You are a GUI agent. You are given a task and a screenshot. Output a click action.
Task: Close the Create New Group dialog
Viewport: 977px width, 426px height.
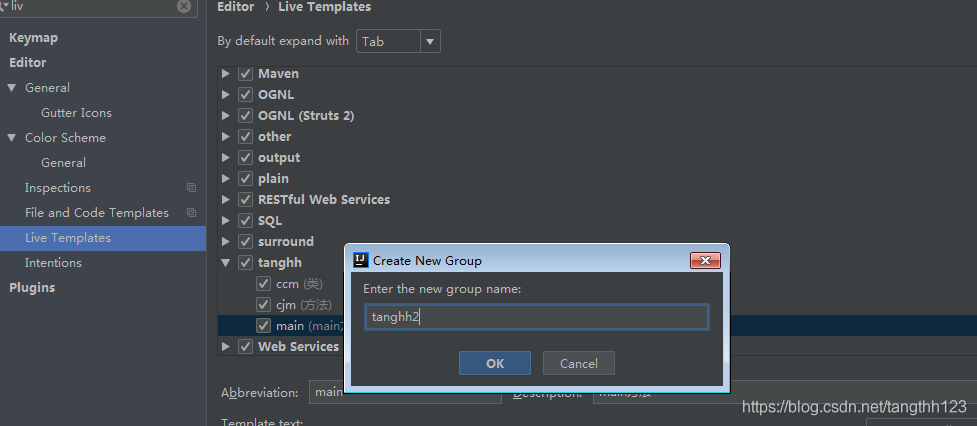click(706, 261)
